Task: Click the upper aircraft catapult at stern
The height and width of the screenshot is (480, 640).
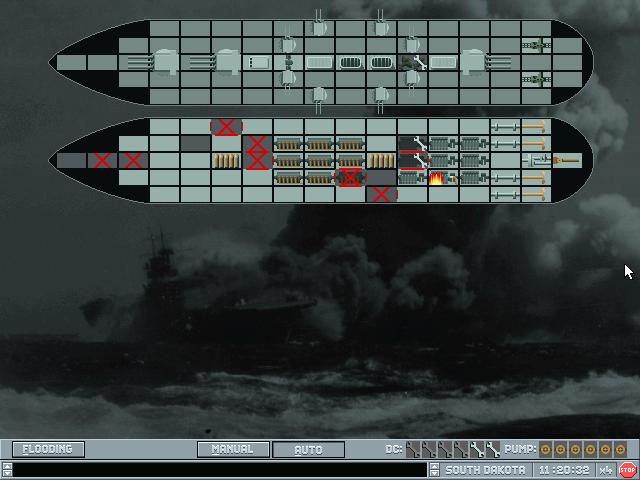Action: (x=536, y=46)
